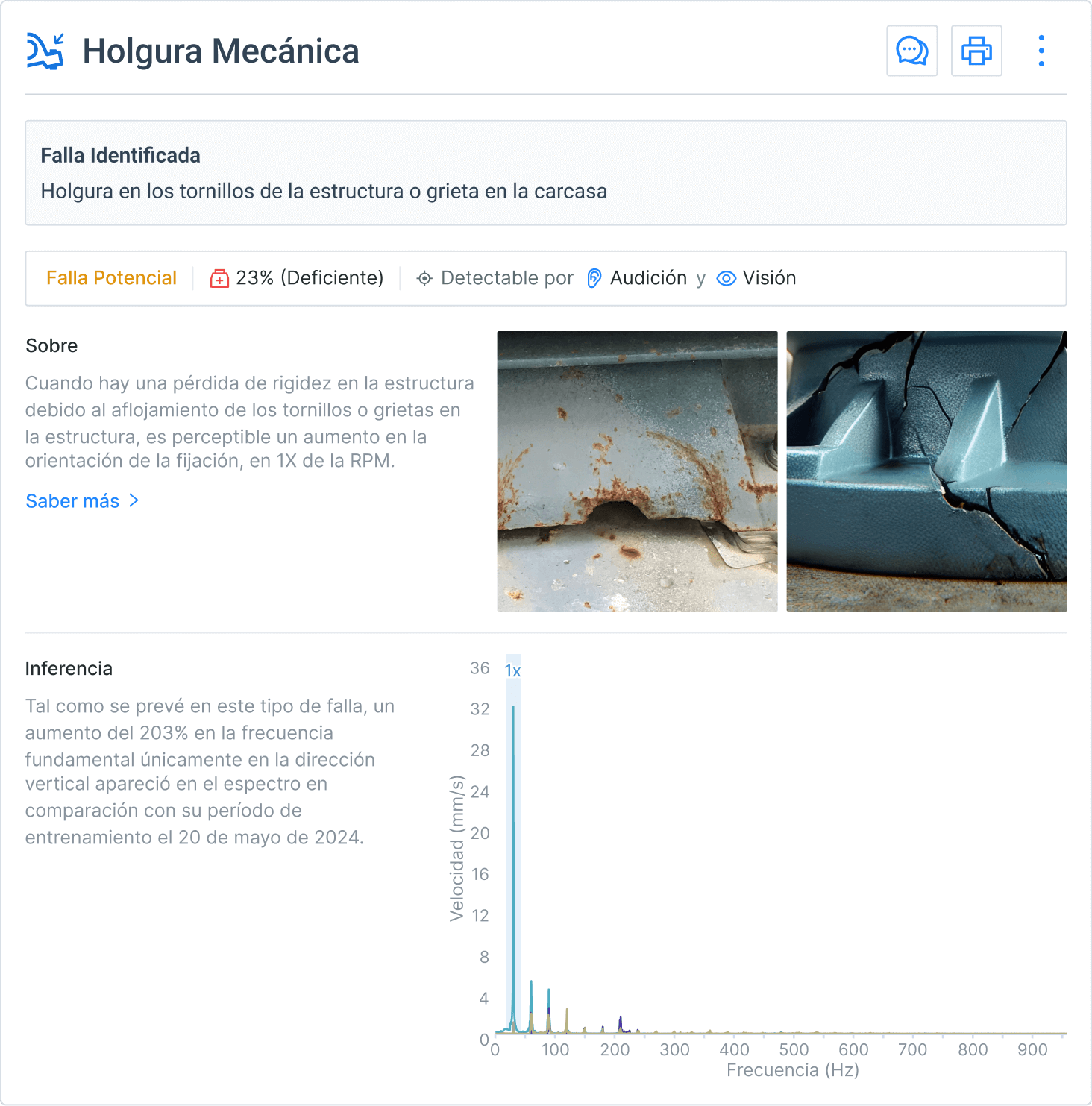Open the rusted bracket photo

tap(637, 471)
